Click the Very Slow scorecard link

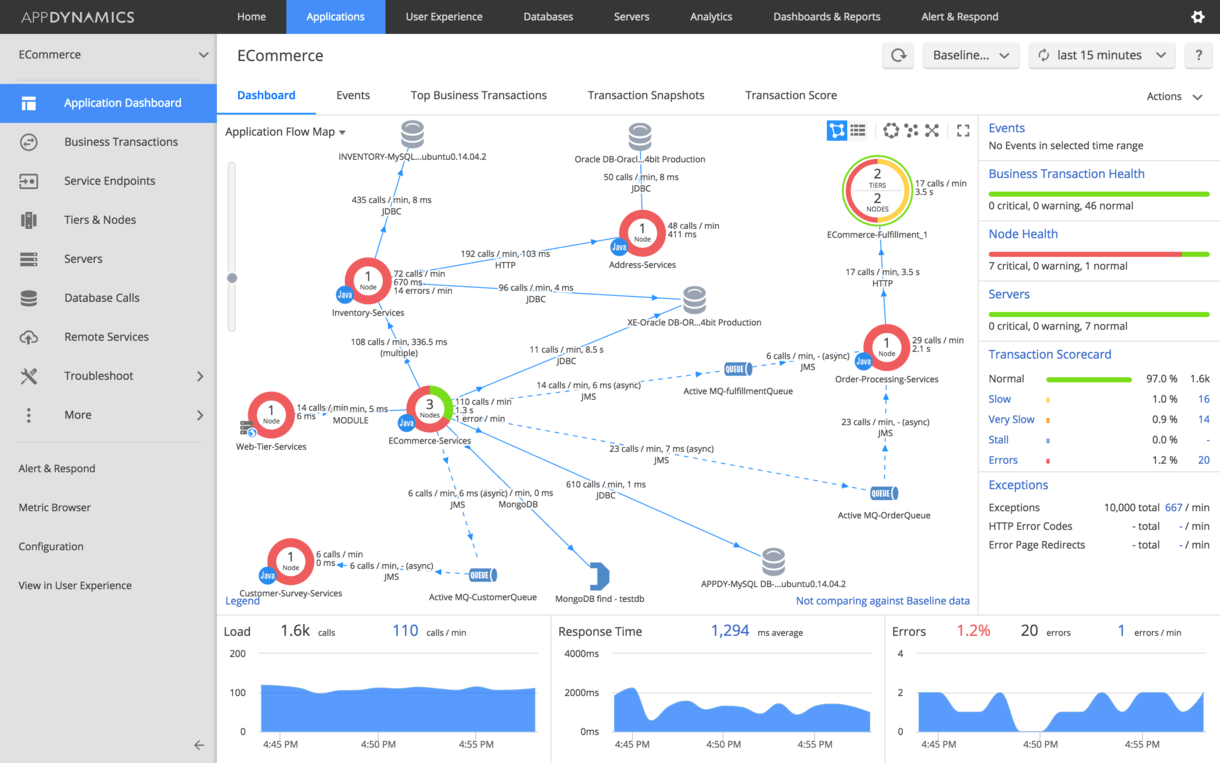(x=1011, y=419)
